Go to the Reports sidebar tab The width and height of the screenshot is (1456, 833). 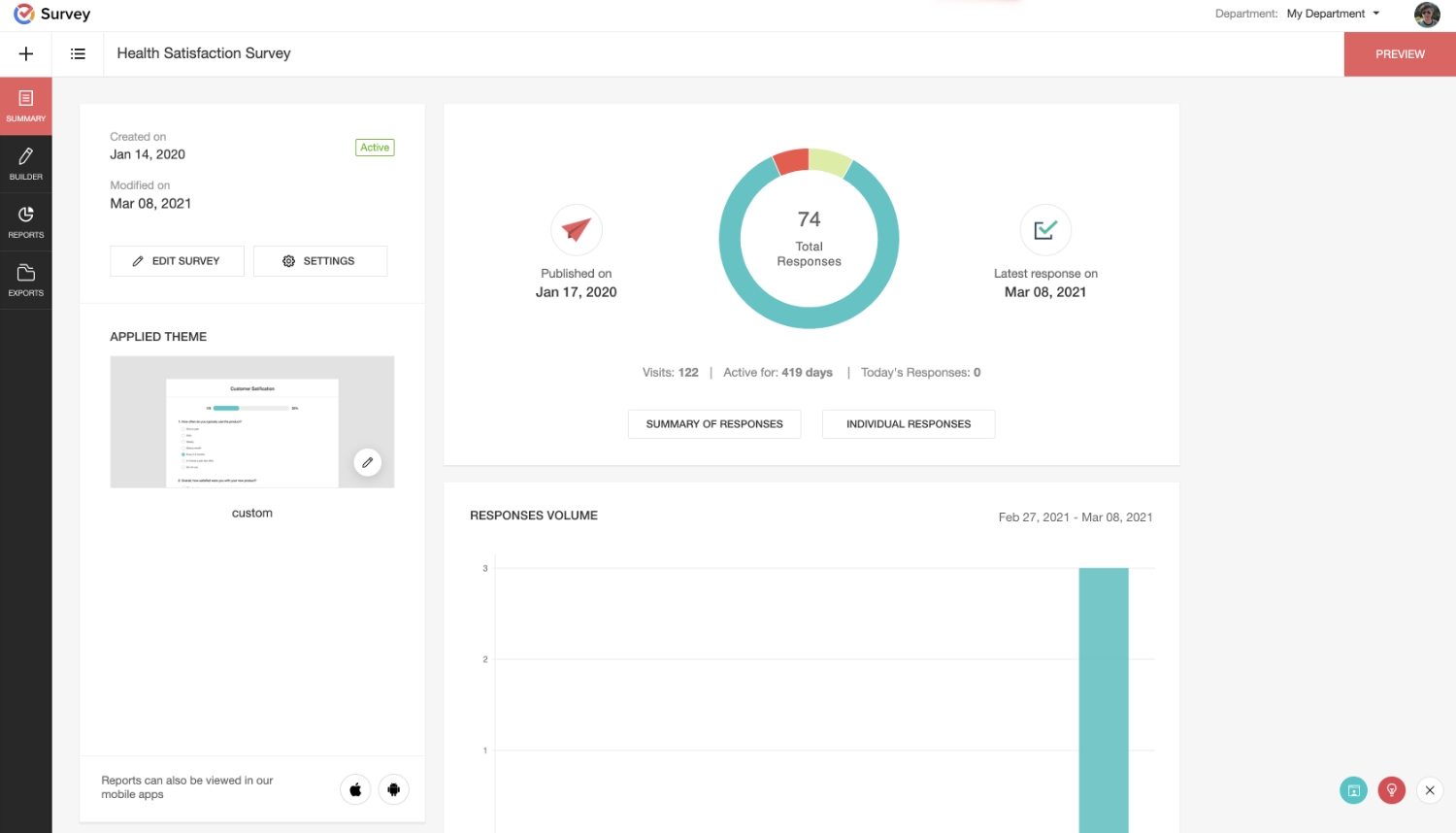coord(26,222)
